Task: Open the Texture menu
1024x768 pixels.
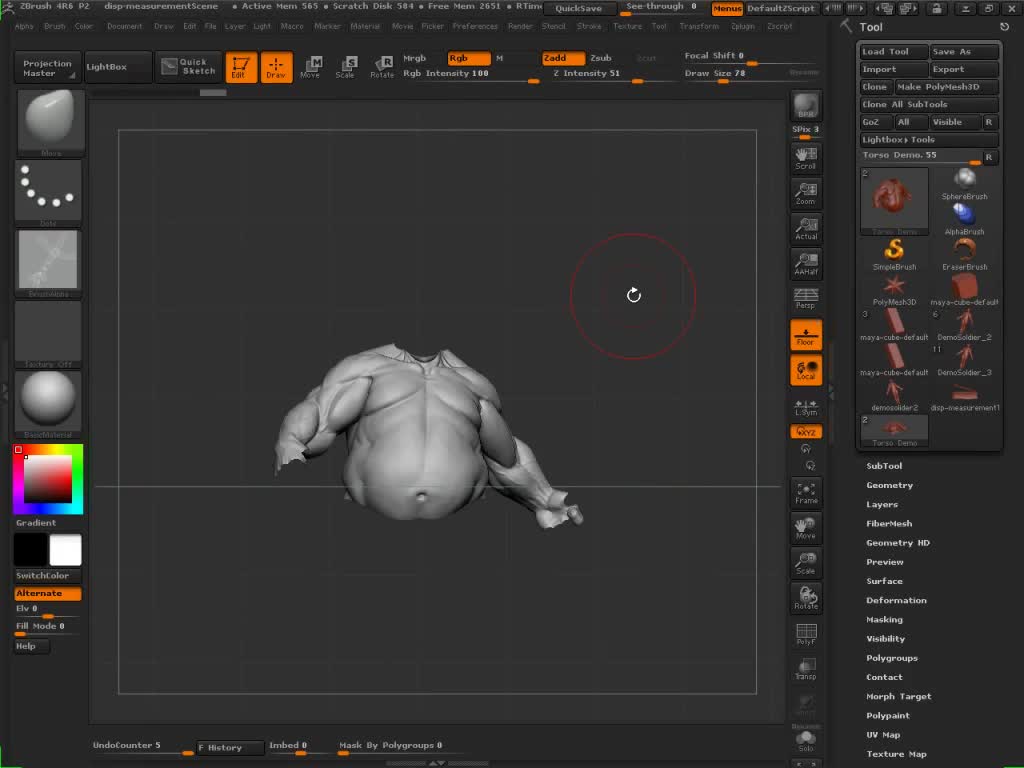Action: coord(627,26)
